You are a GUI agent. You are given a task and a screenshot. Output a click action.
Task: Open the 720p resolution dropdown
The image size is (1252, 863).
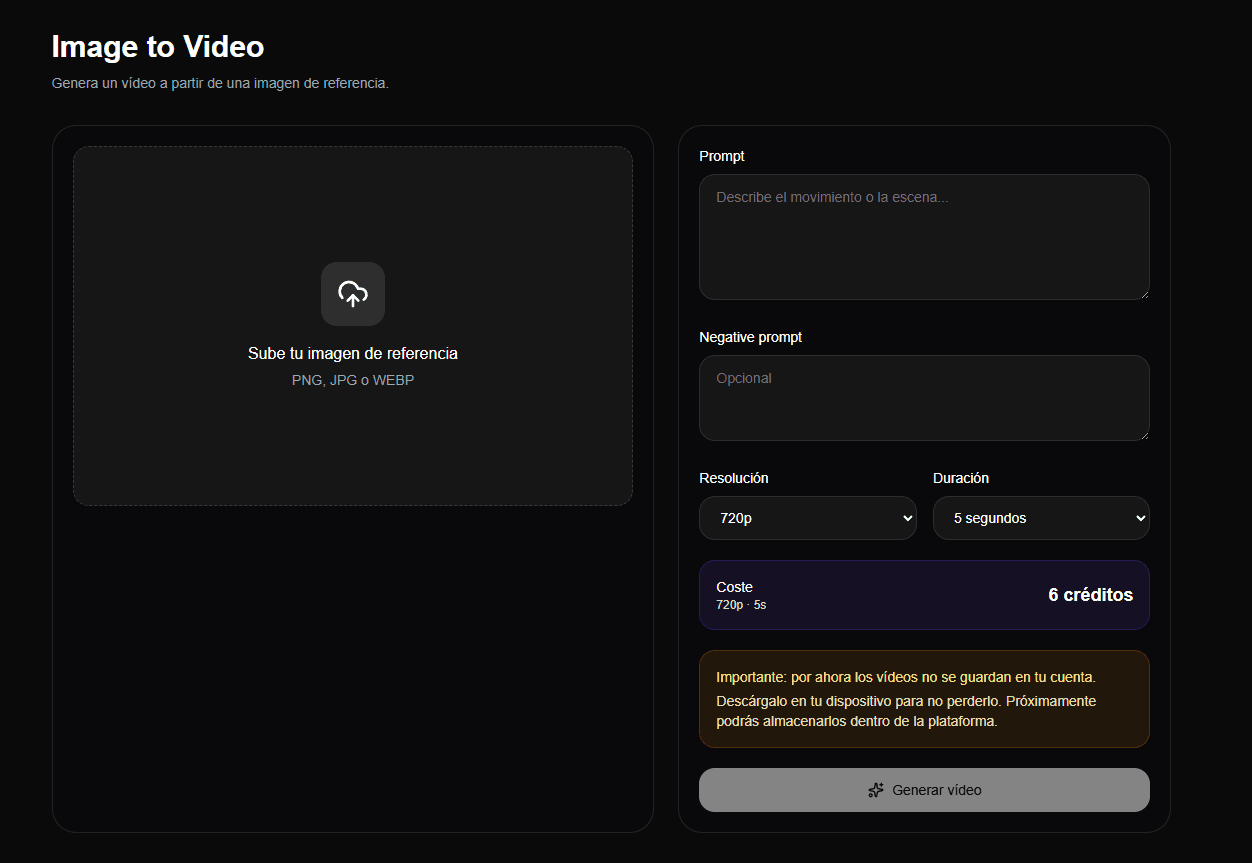coord(807,518)
